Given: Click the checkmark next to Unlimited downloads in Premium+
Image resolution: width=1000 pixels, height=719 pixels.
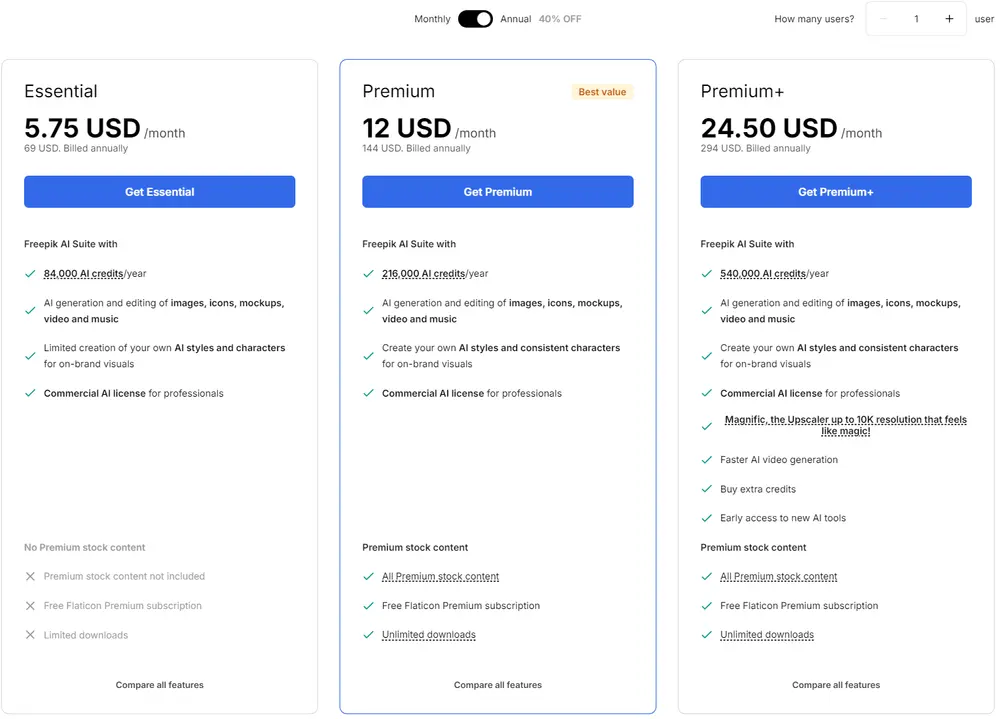Looking at the screenshot, I should (707, 634).
